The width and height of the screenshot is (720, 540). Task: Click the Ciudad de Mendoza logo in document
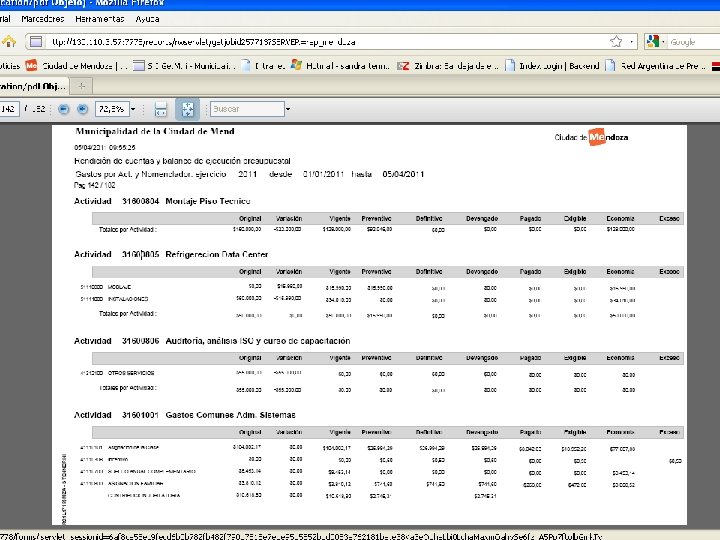(591, 137)
